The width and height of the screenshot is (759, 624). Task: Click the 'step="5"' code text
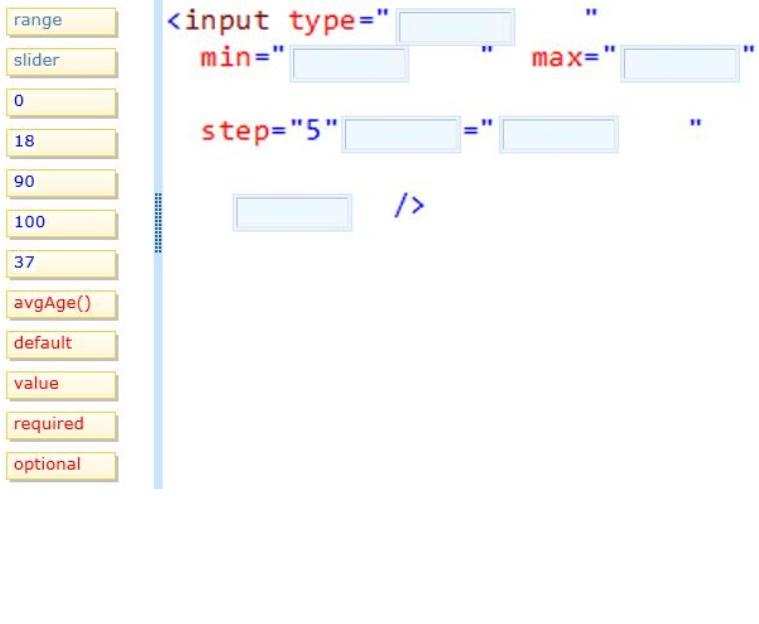pos(269,131)
